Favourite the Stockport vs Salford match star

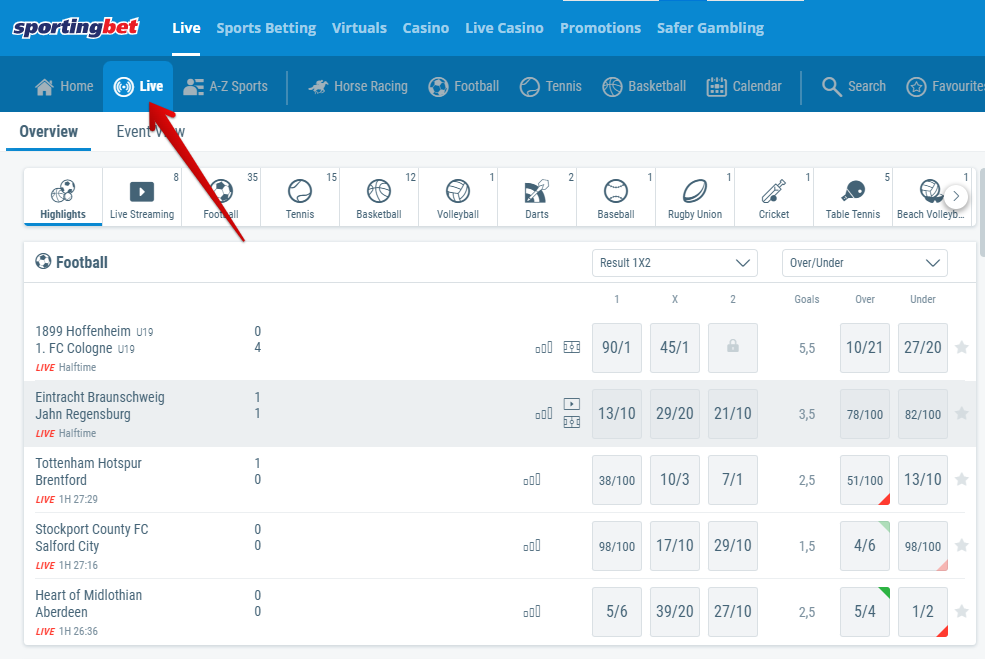962,545
